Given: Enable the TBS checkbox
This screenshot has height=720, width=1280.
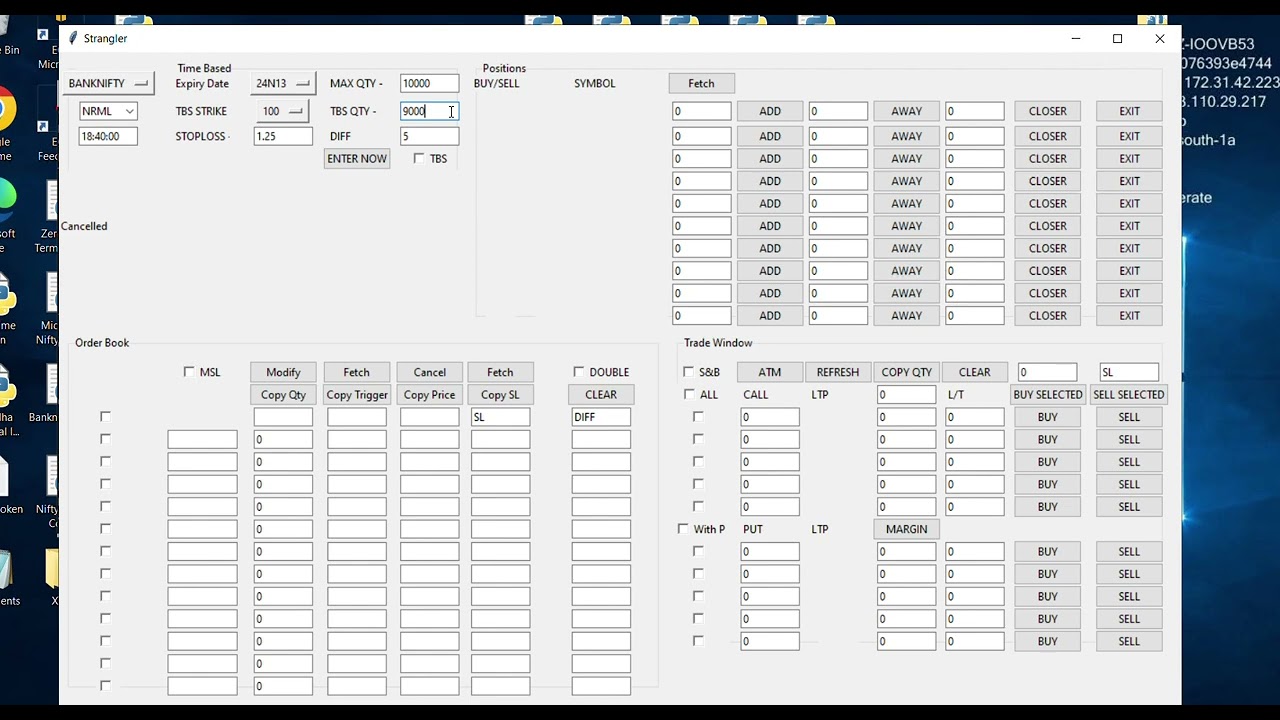Looking at the screenshot, I should (419, 158).
